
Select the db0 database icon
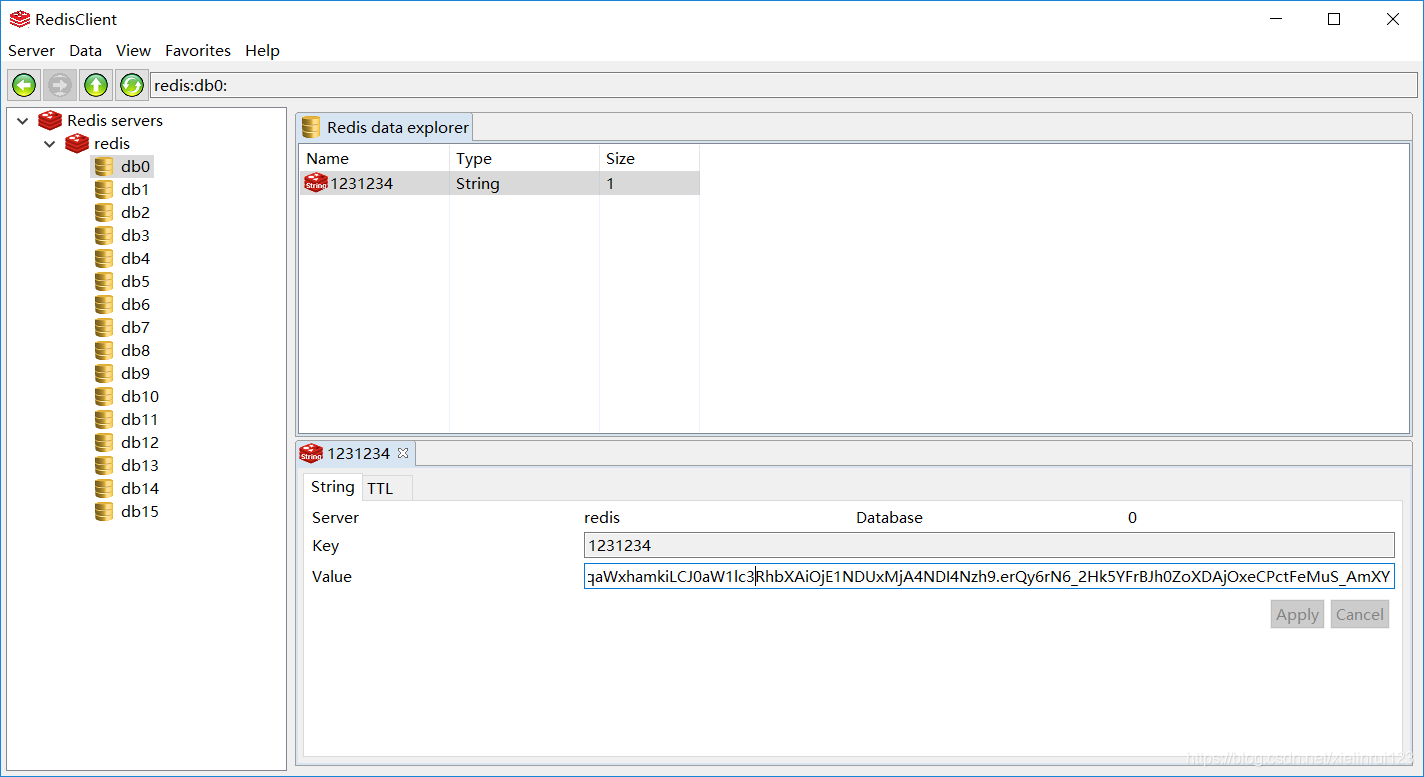(x=104, y=166)
